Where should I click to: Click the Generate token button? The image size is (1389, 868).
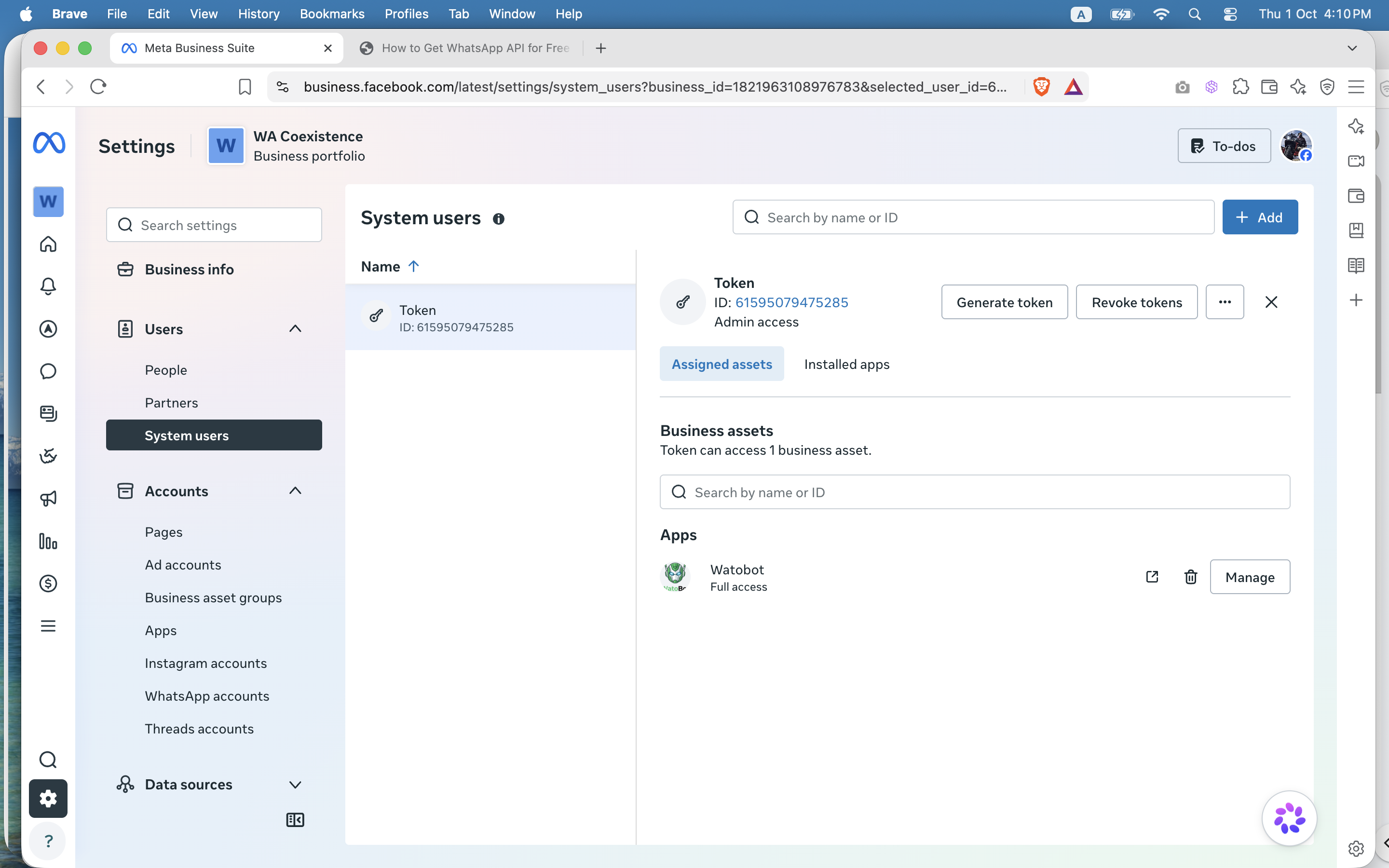(x=1005, y=302)
